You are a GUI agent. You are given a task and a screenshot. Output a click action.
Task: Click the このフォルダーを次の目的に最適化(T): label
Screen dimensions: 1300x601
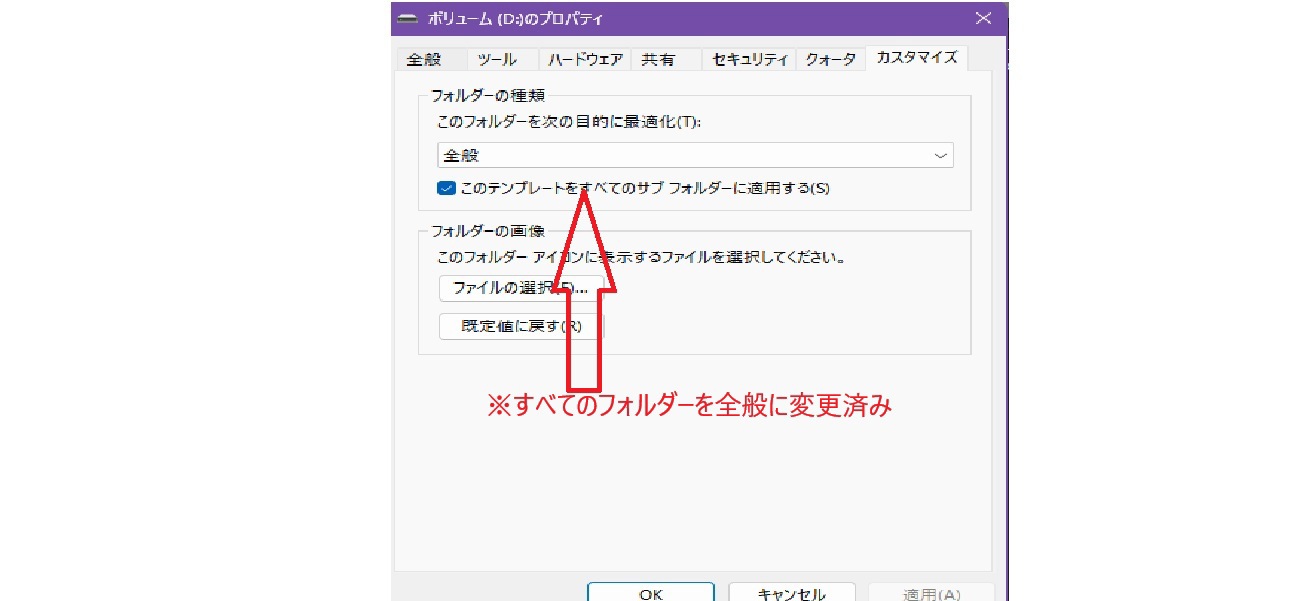pyautogui.click(x=568, y=122)
